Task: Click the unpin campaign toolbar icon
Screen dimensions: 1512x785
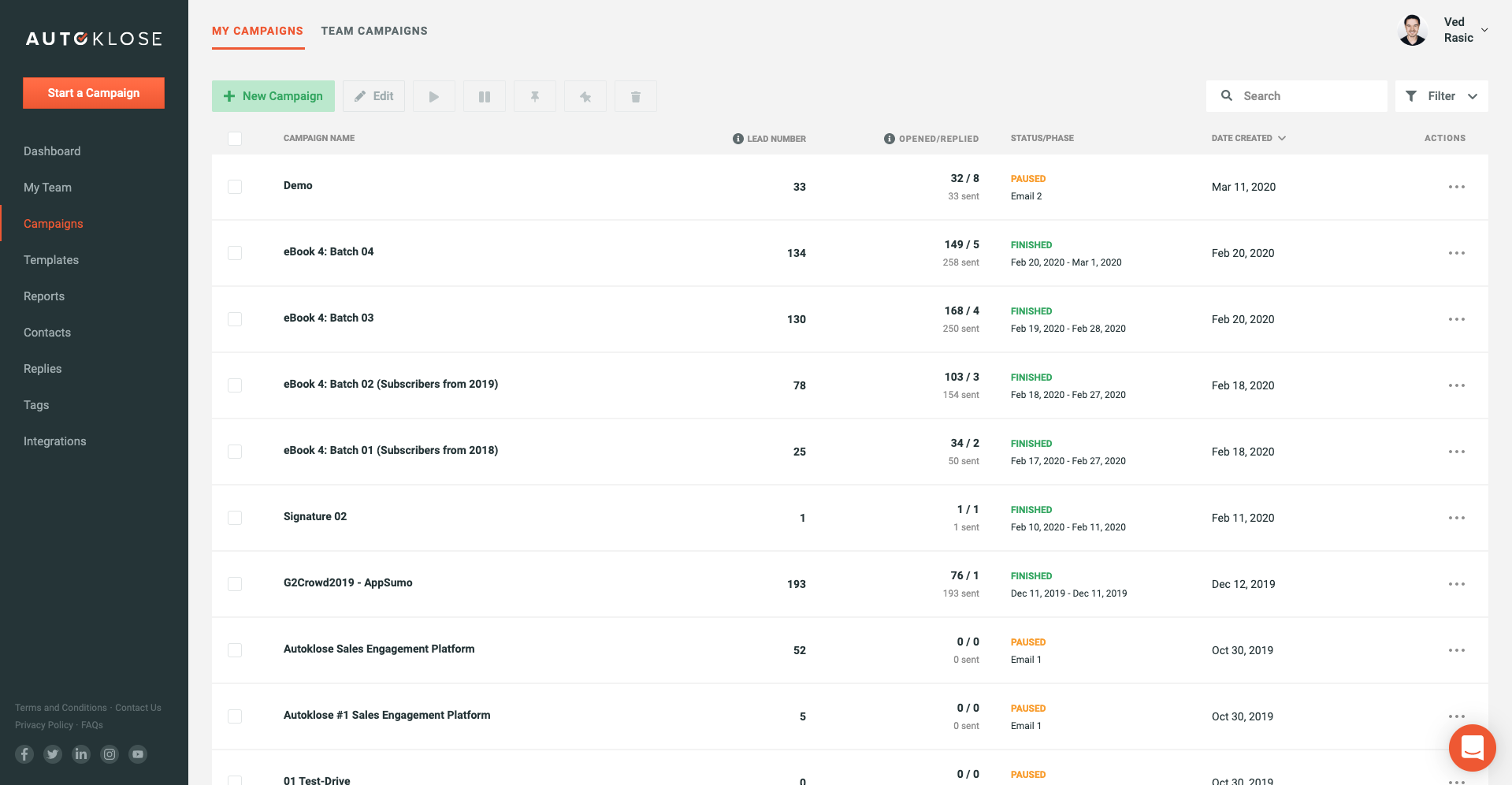Action: (585, 96)
